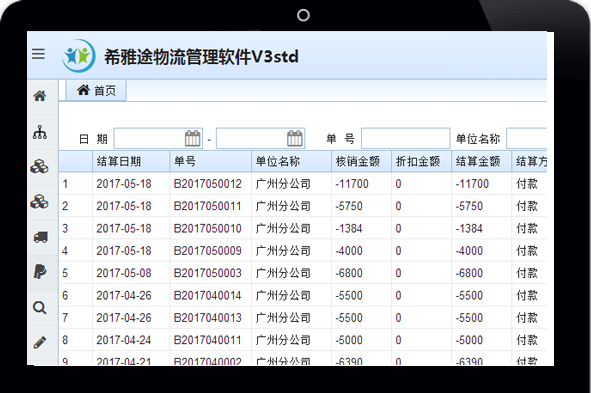The width and height of the screenshot is (591, 393).
Task: Focus the end date input field
Action: pyautogui.click(x=260, y=138)
